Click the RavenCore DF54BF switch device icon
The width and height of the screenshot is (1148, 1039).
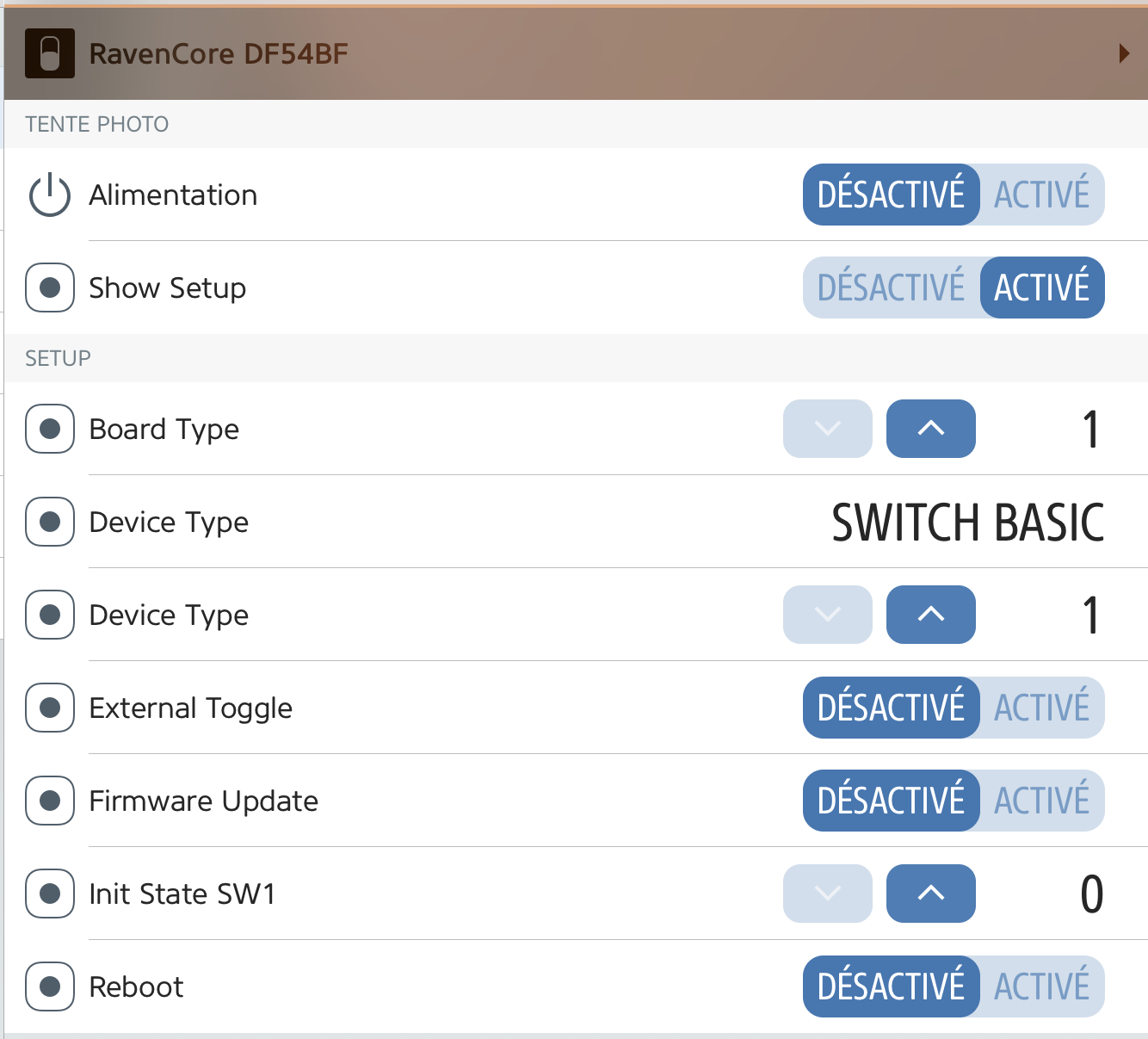50,53
